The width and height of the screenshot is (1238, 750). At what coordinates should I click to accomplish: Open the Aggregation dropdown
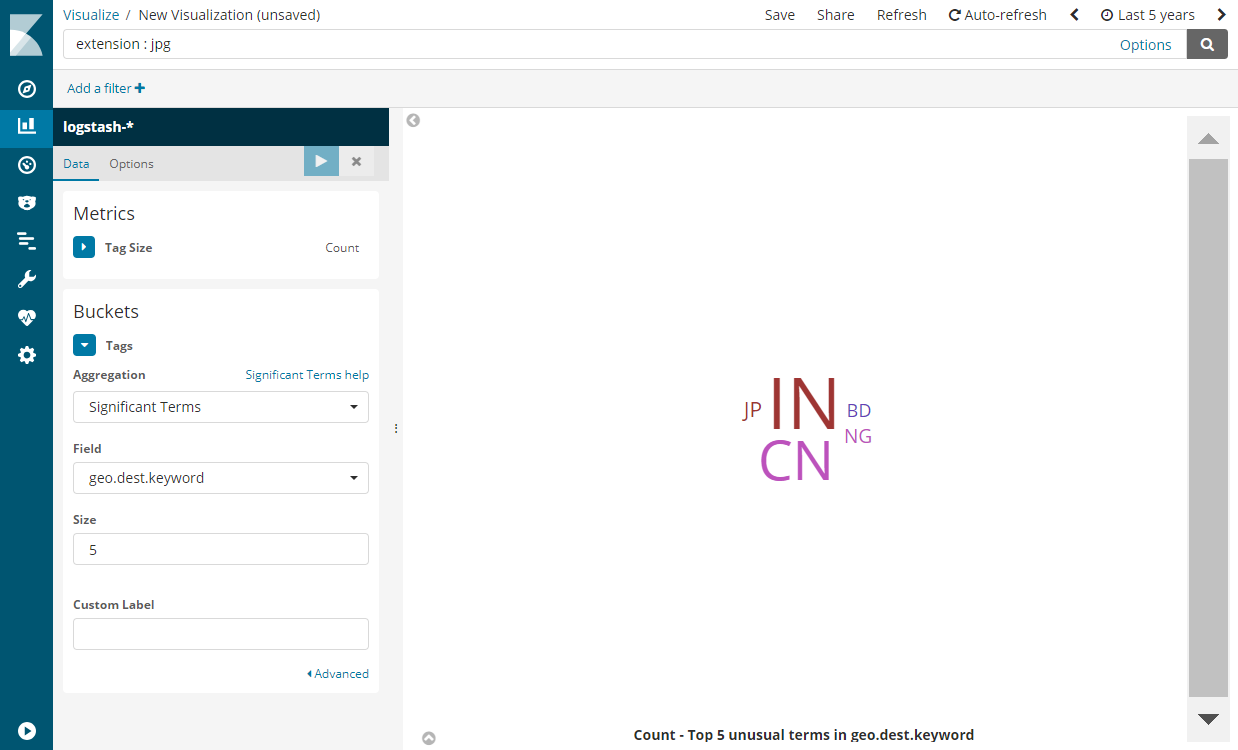click(221, 407)
